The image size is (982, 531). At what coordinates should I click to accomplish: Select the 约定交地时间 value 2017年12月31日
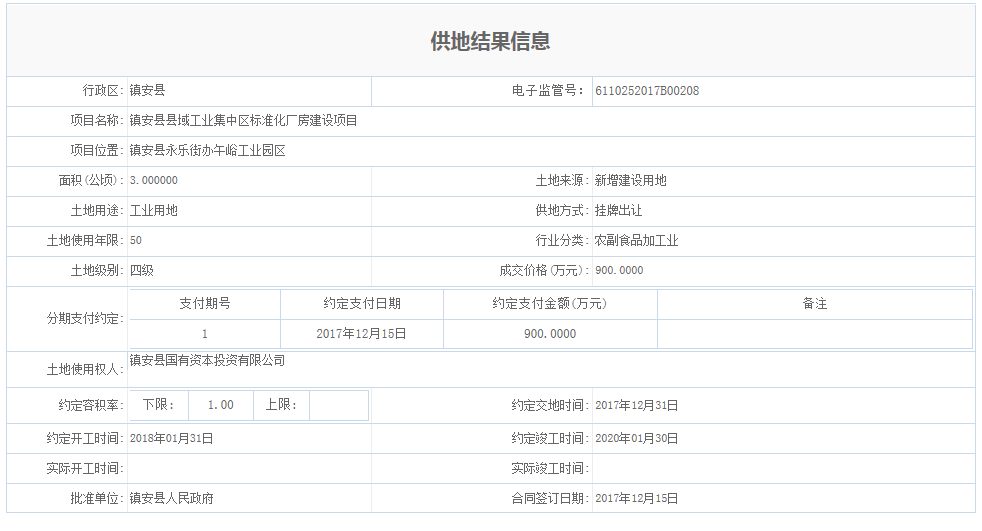(636, 406)
